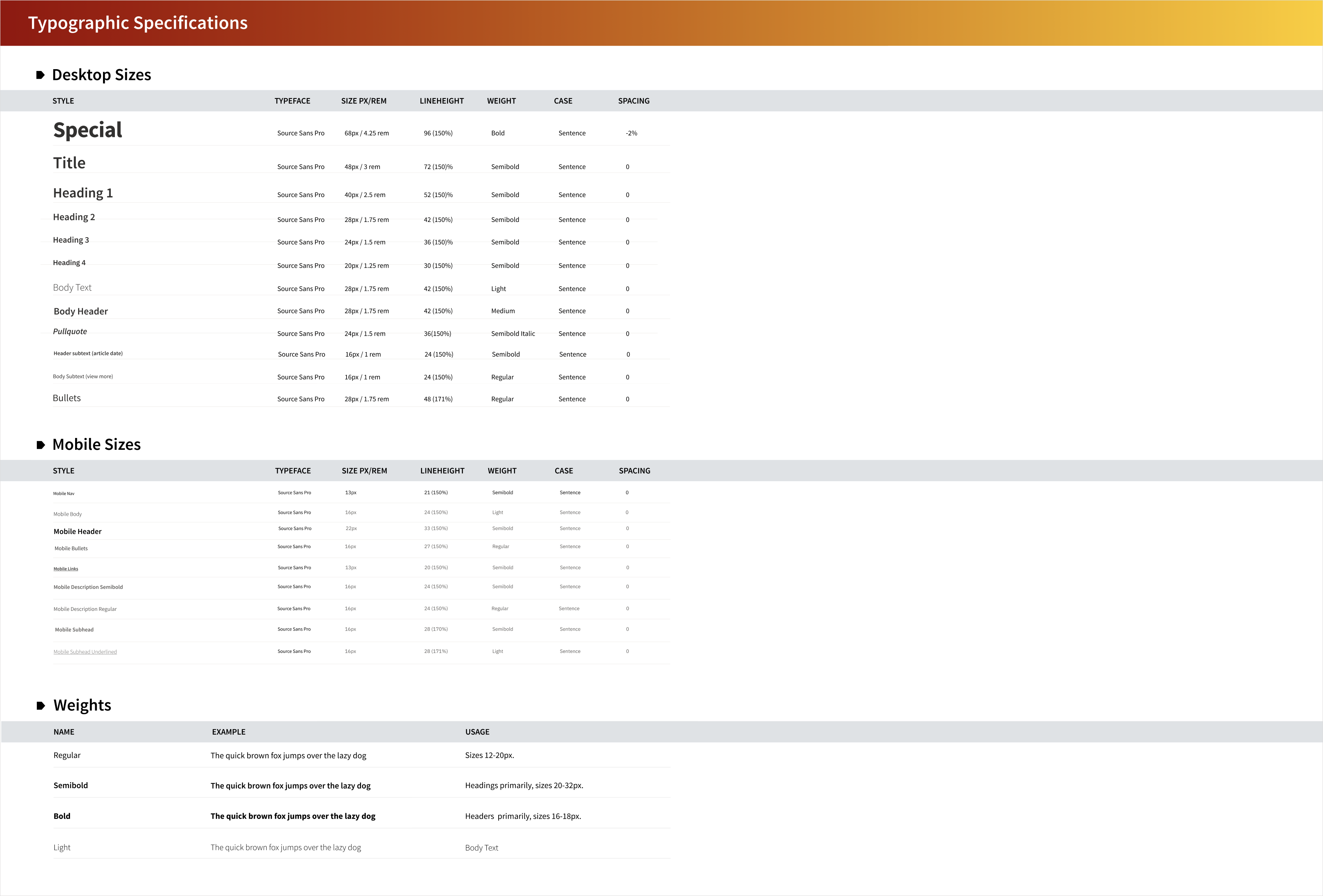Click the Weights section bullet icon

41,706
